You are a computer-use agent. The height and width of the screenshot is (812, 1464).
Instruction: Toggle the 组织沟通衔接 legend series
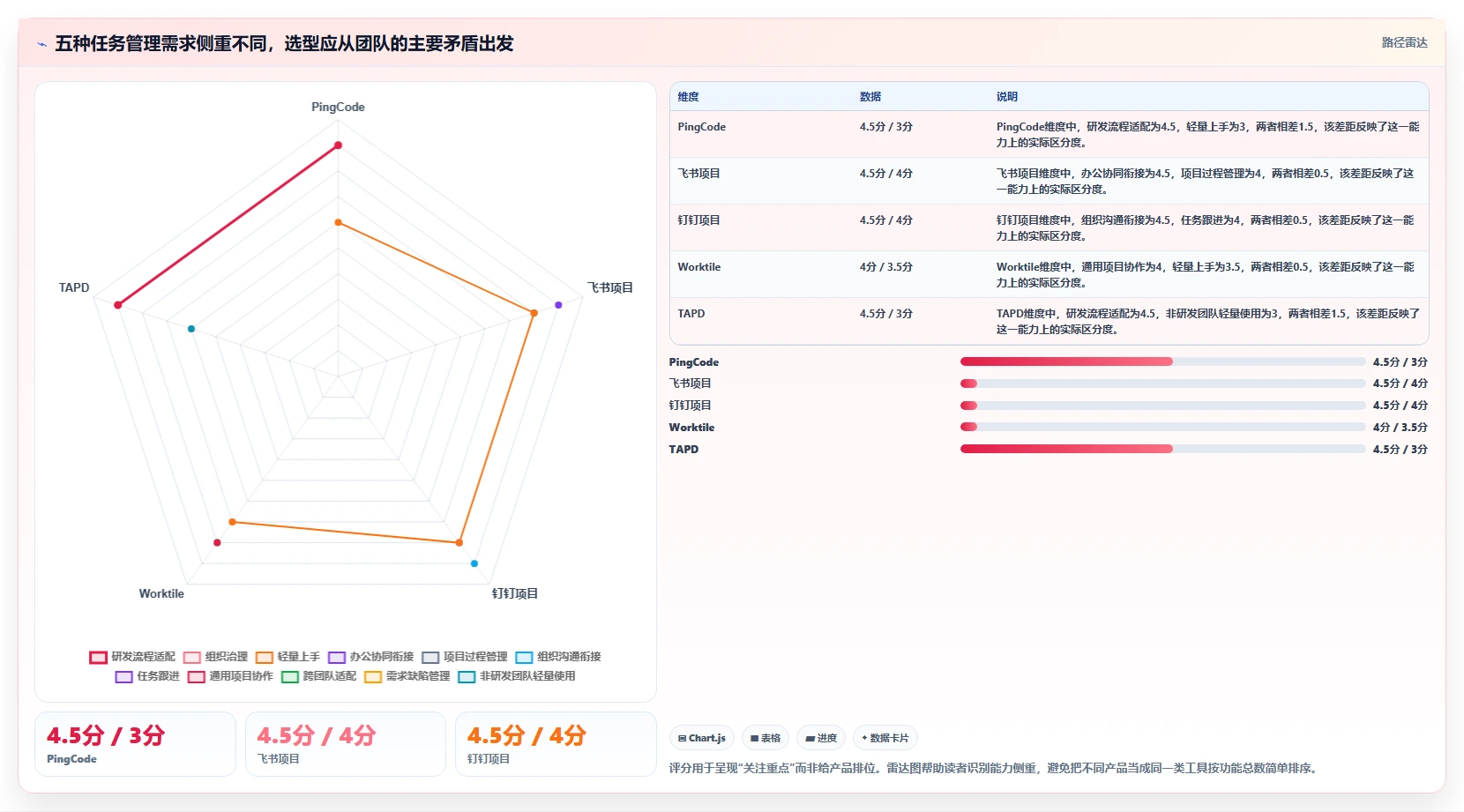point(558,657)
